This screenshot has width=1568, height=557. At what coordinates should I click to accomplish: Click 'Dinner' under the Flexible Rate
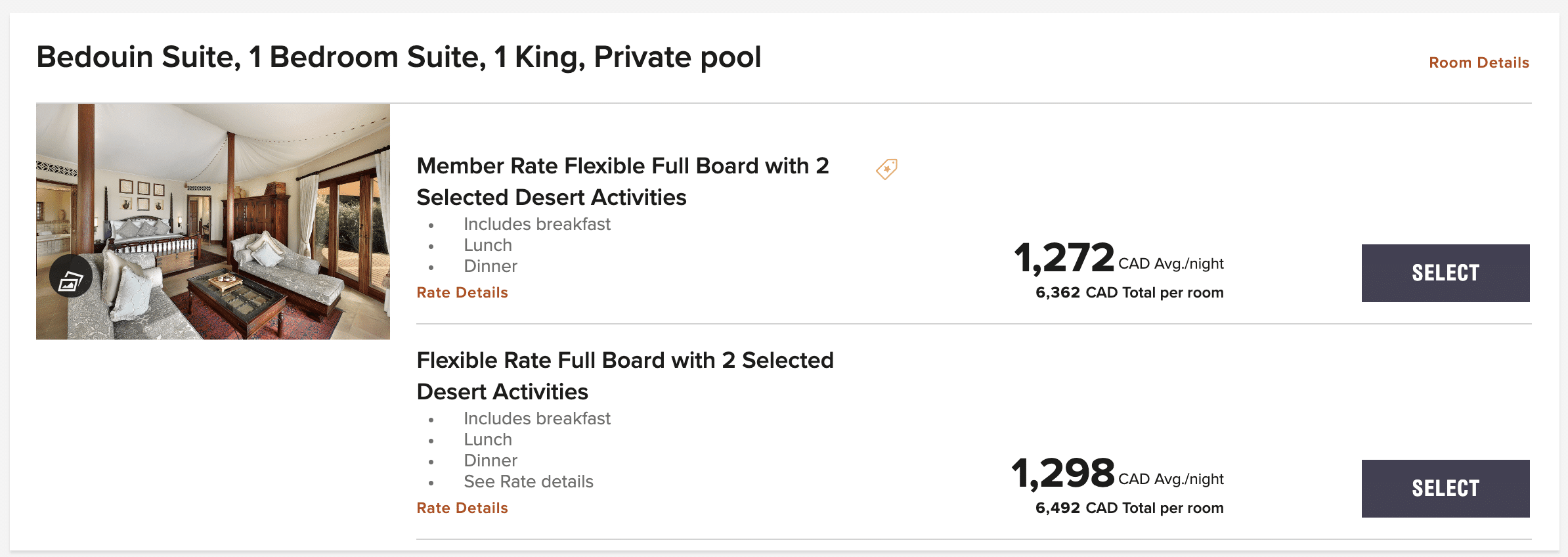pyautogui.click(x=490, y=460)
